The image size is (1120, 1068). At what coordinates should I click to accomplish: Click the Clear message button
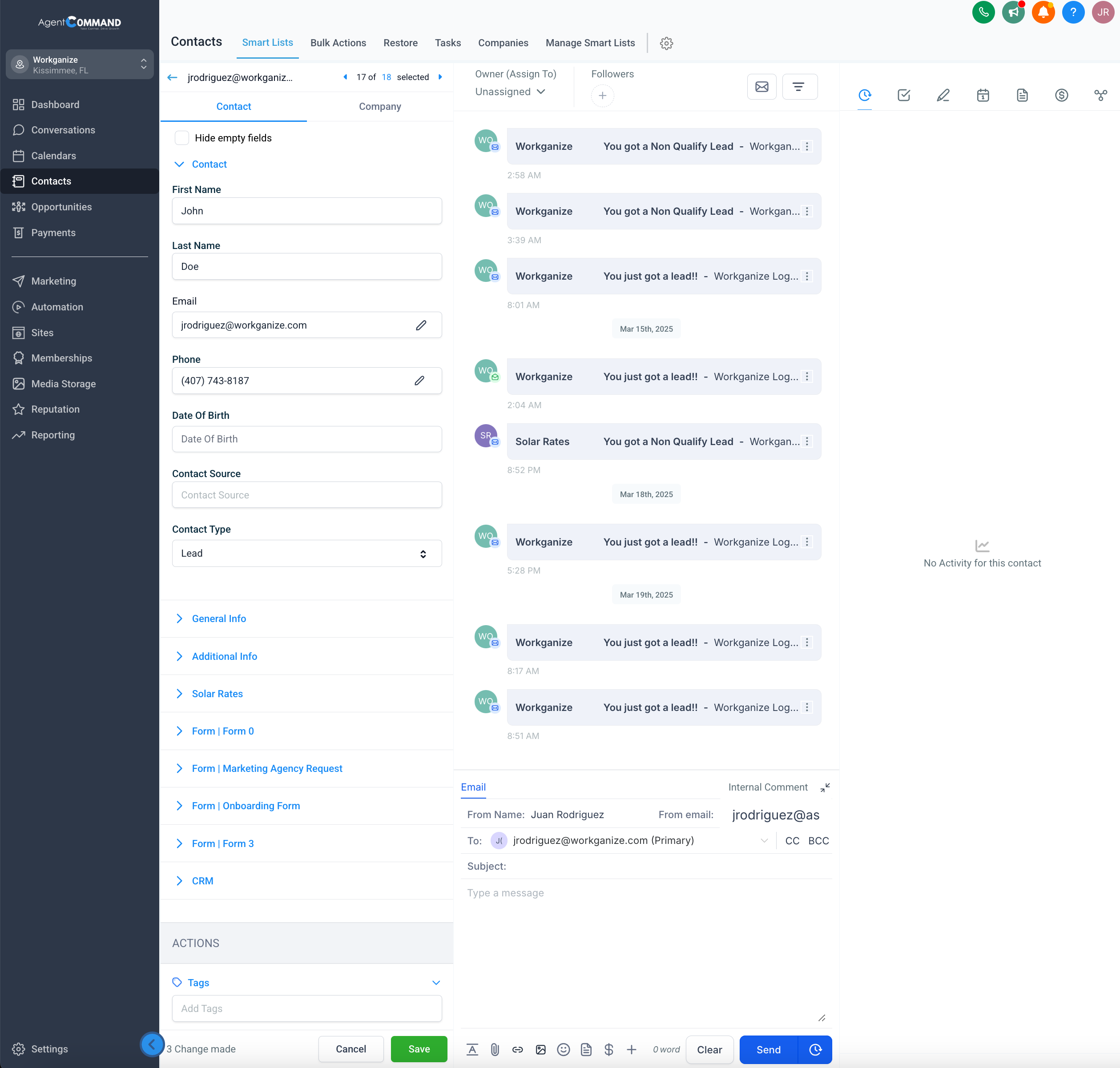(709, 1049)
